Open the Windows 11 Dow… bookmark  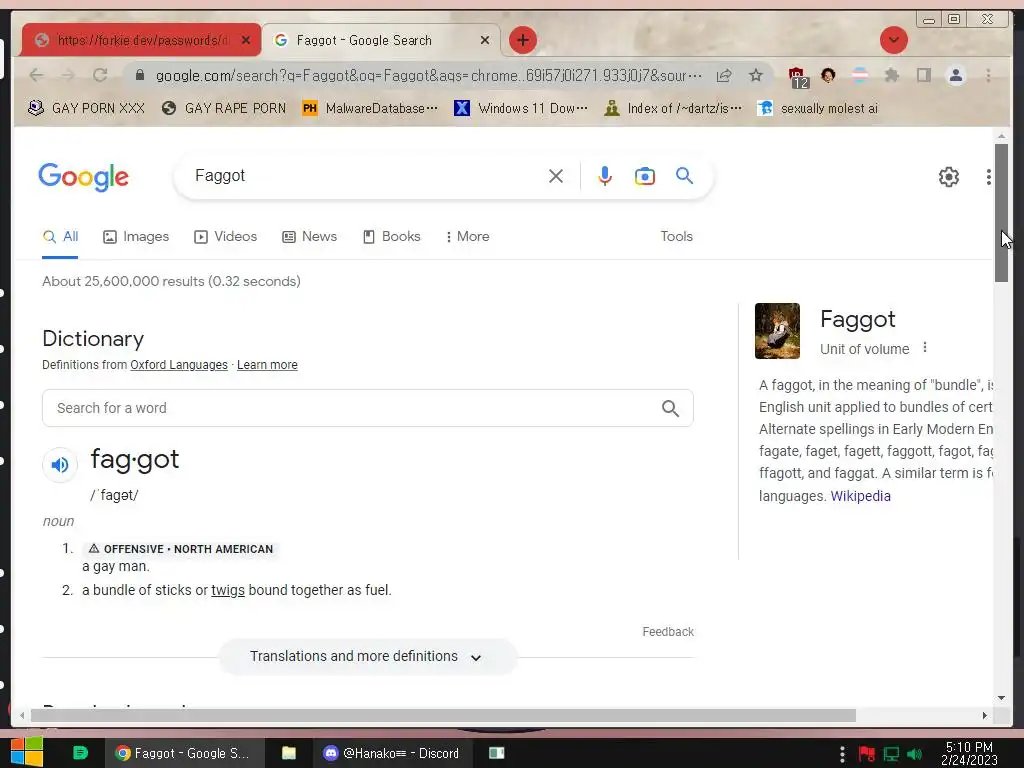[521, 108]
